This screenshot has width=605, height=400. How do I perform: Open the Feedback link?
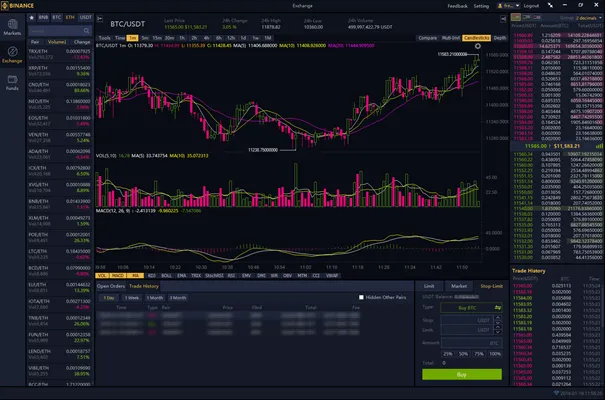457,6
